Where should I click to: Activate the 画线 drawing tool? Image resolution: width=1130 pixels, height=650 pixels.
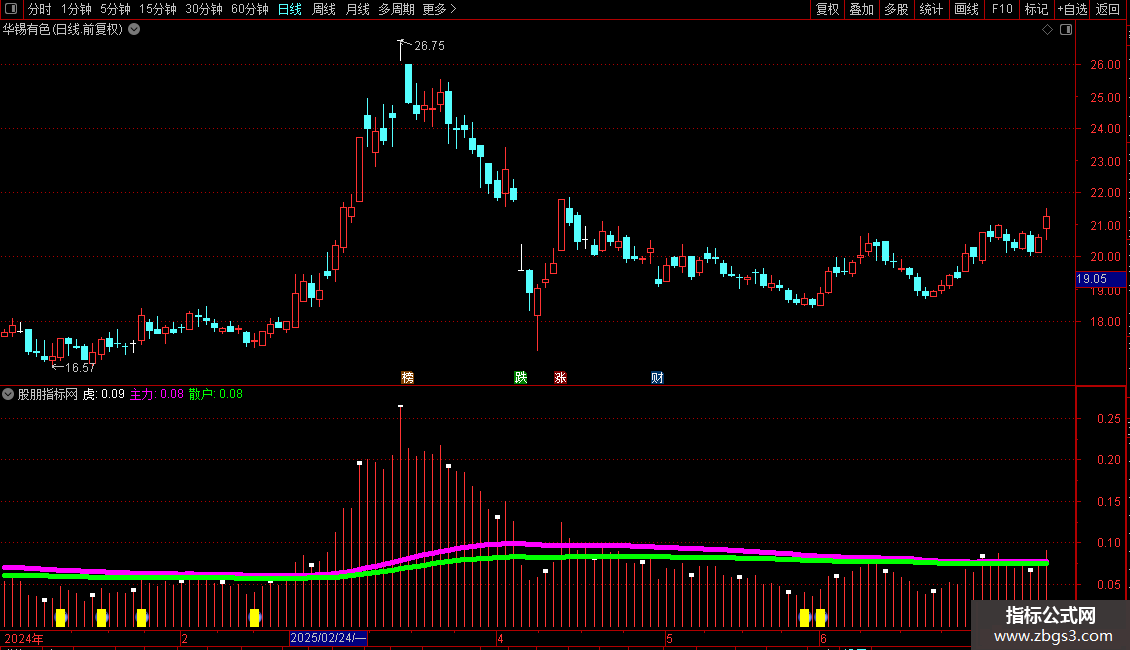tap(966, 9)
